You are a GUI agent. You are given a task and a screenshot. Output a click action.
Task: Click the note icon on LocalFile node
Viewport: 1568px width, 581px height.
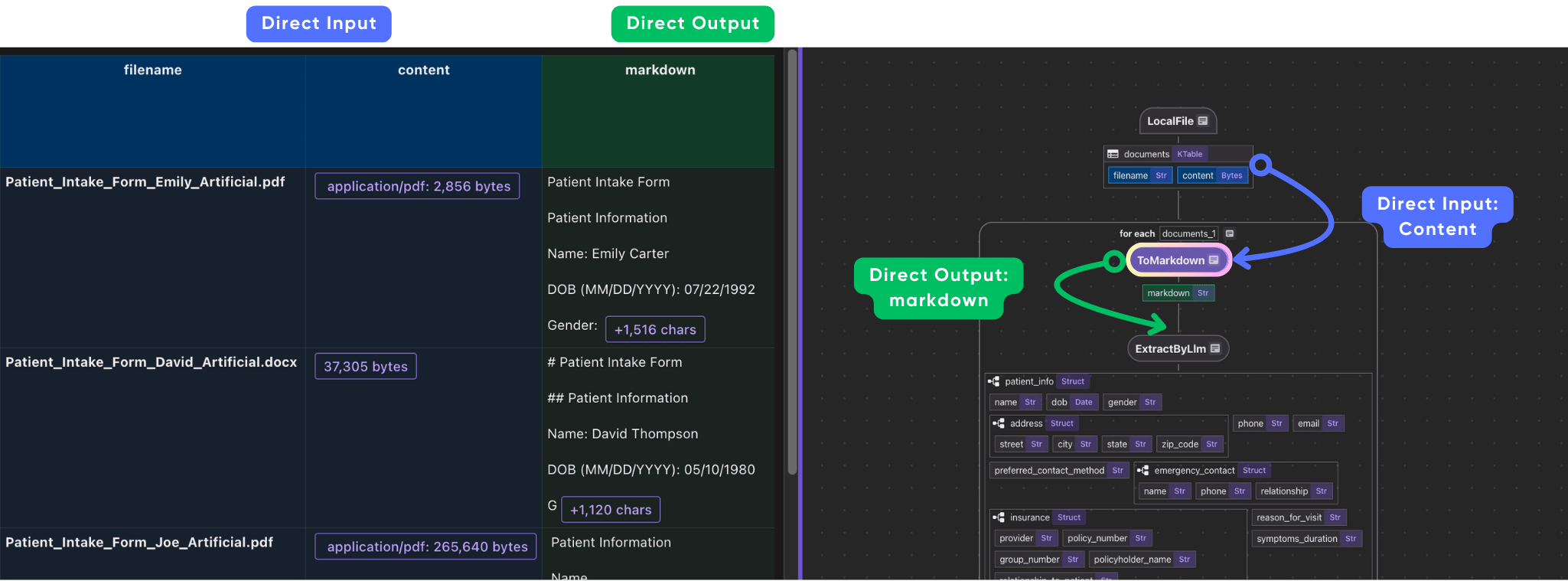tap(1203, 121)
